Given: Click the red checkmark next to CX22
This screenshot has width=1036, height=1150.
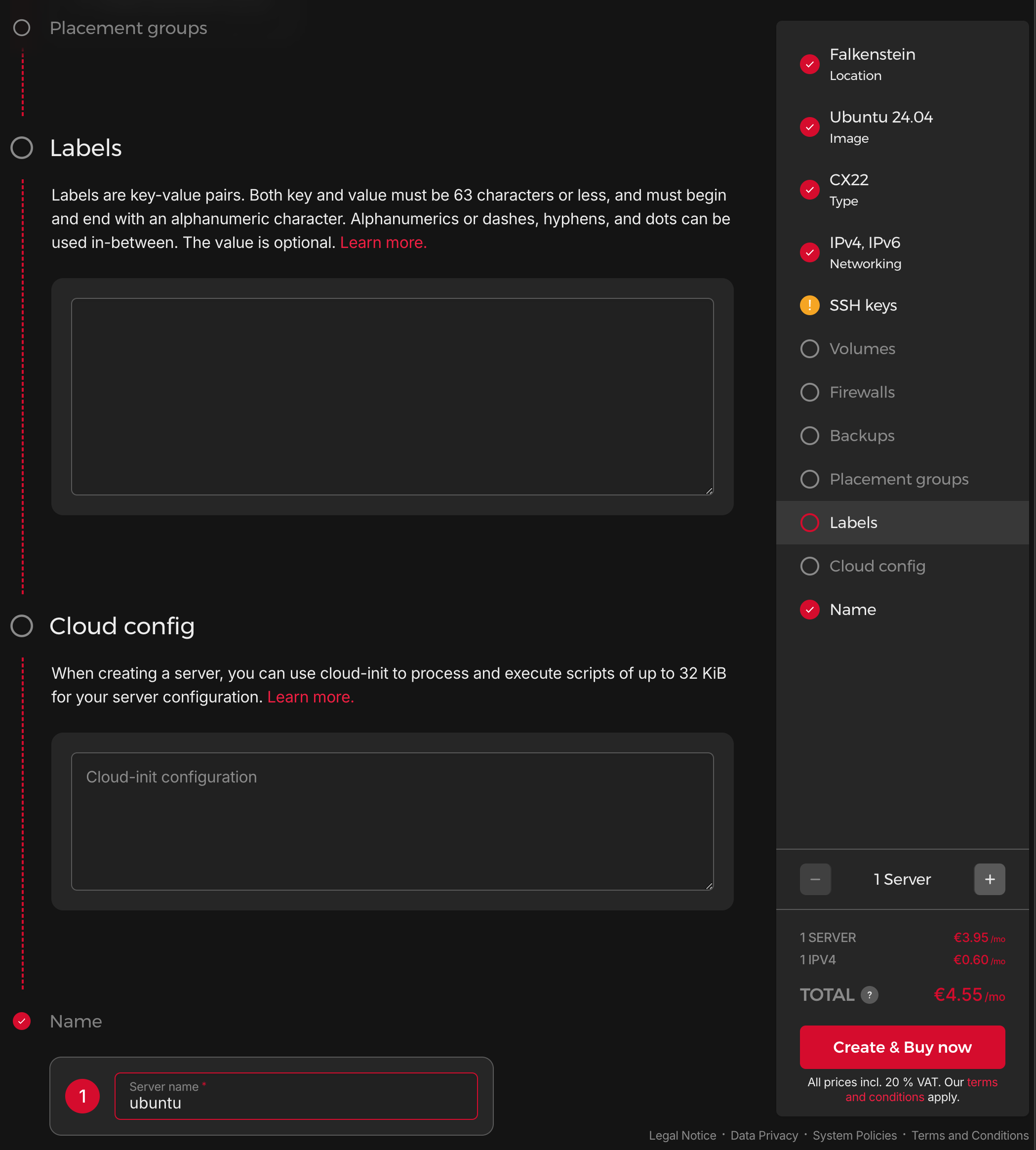Looking at the screenshot, I should click(x=809, y=189).
